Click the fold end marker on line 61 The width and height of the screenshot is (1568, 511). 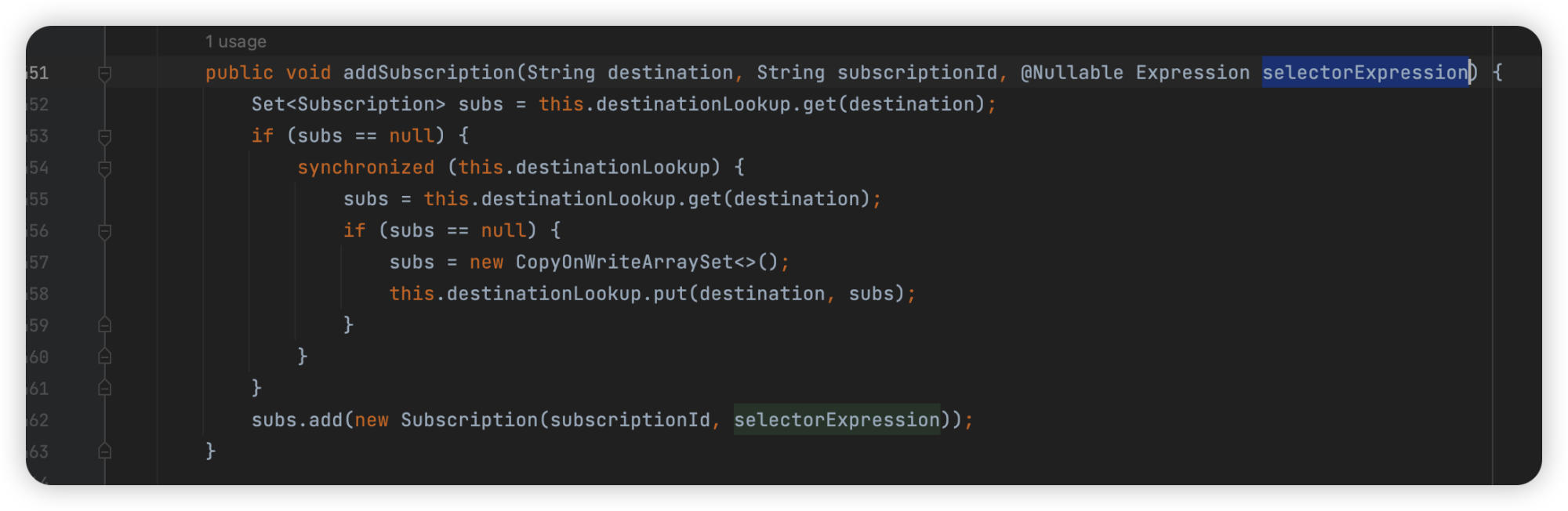(104, 389)
